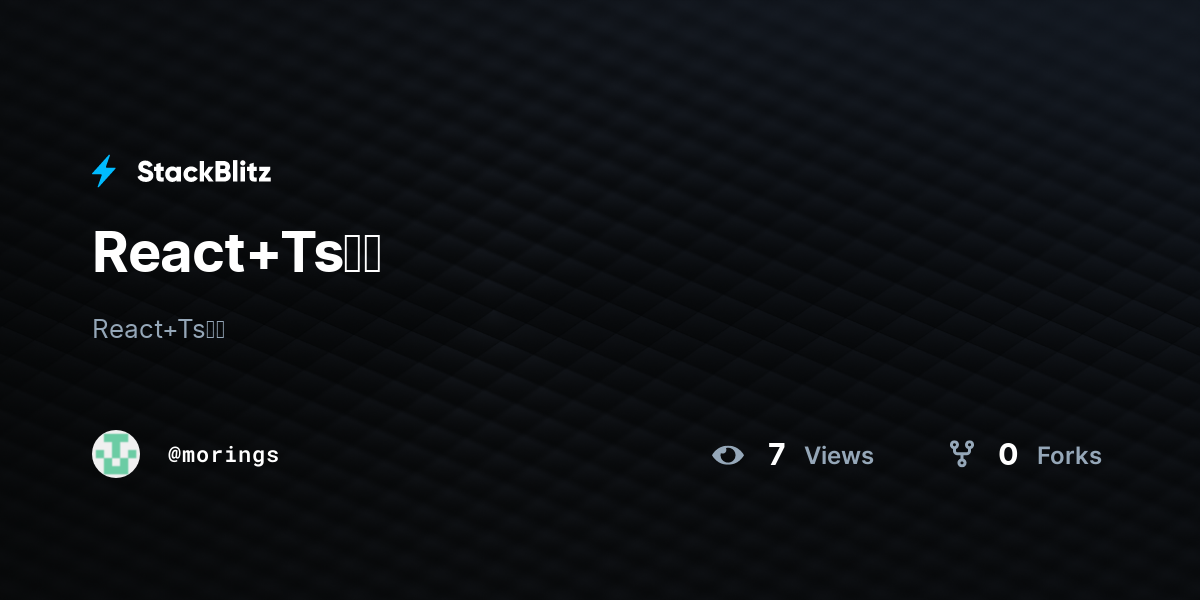Click the @ symbol before morings

click(174, 455)
